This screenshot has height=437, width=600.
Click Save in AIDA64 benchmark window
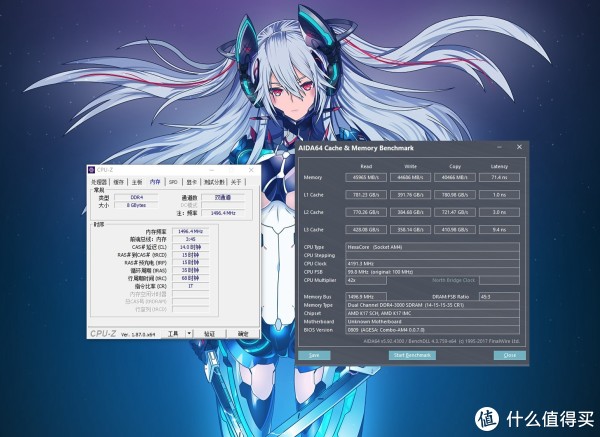[314, 355]
